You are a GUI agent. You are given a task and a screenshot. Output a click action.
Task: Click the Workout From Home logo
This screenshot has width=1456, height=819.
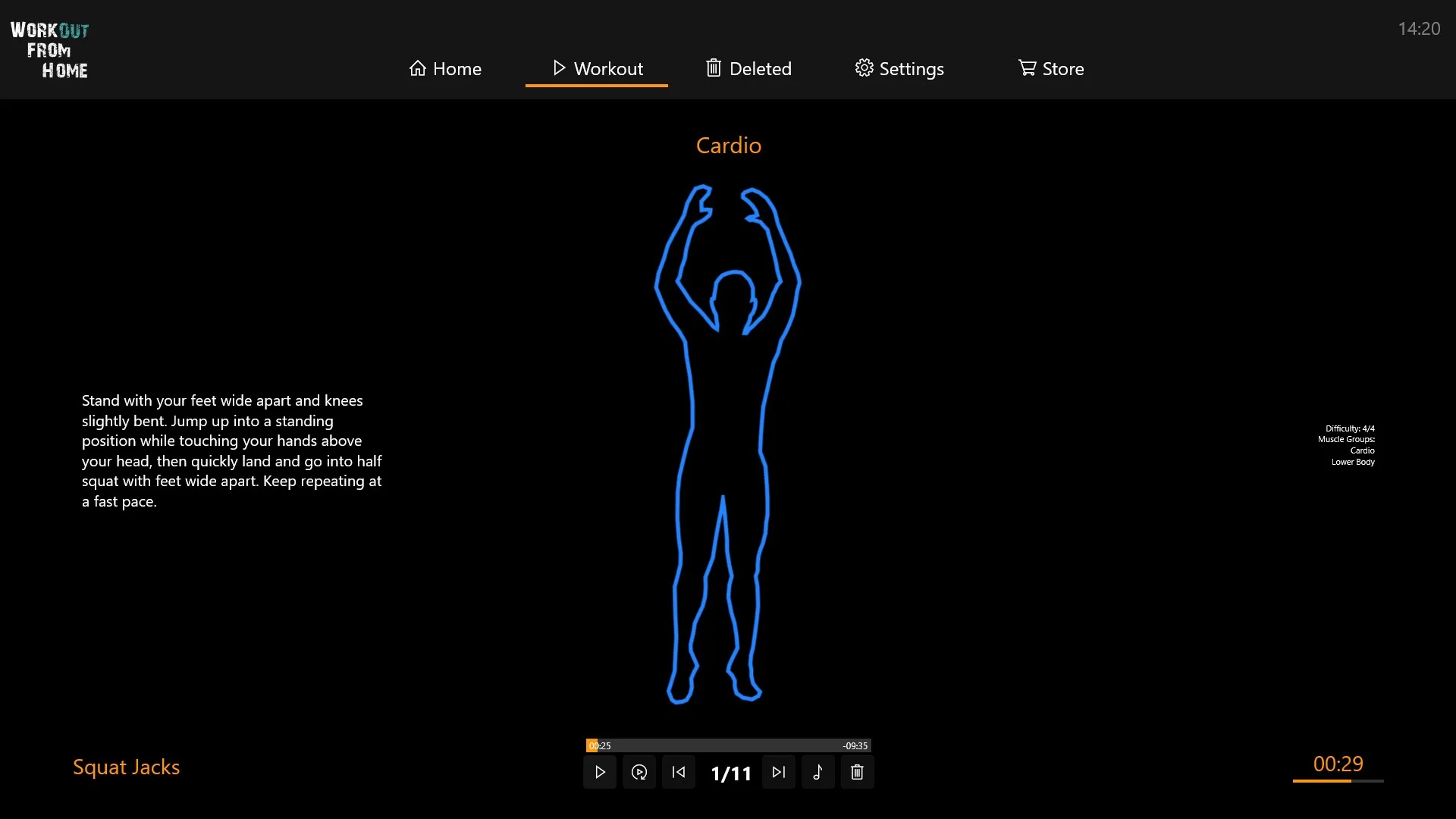click(x=49, y=50)
